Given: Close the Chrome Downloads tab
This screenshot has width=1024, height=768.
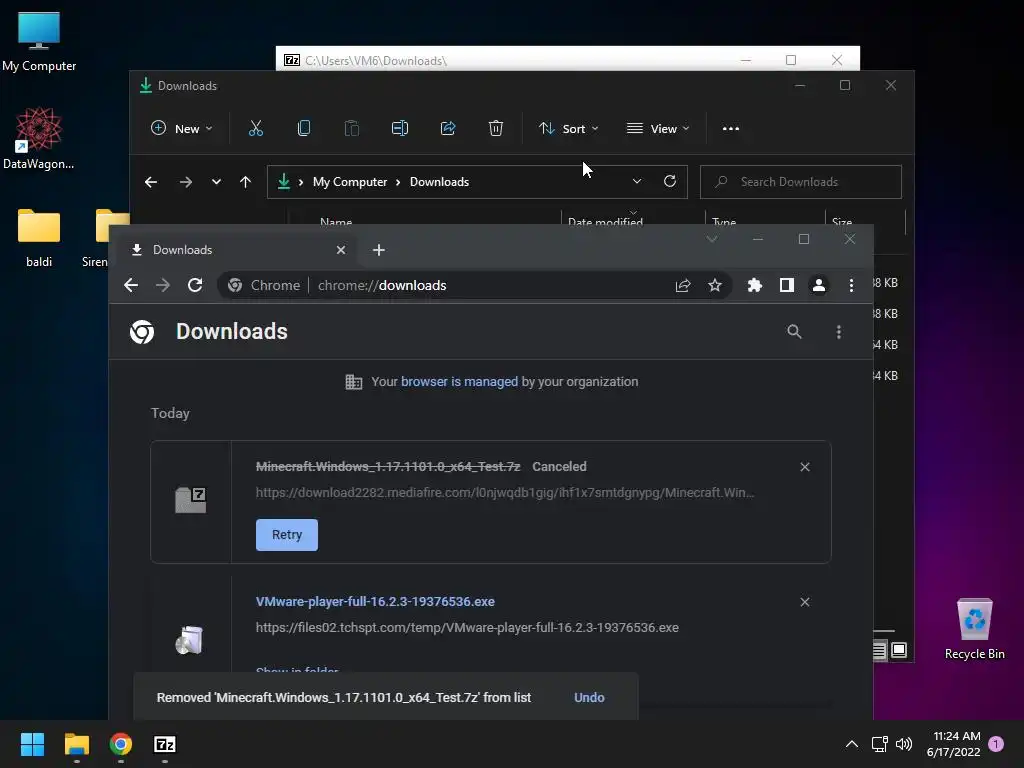Looking at the screenshot, I should [341, 250].
